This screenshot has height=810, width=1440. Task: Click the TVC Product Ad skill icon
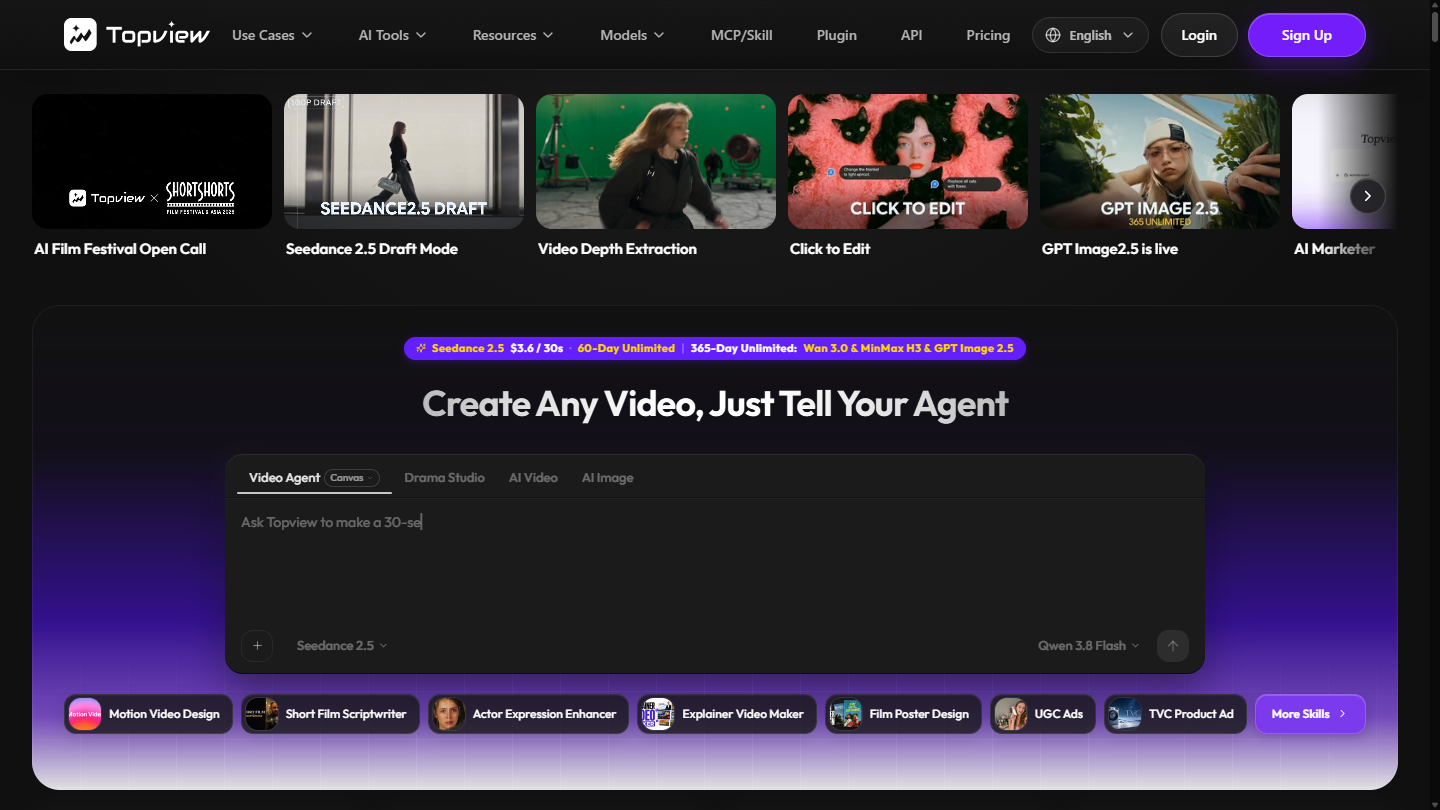[x=1125, y=714]
